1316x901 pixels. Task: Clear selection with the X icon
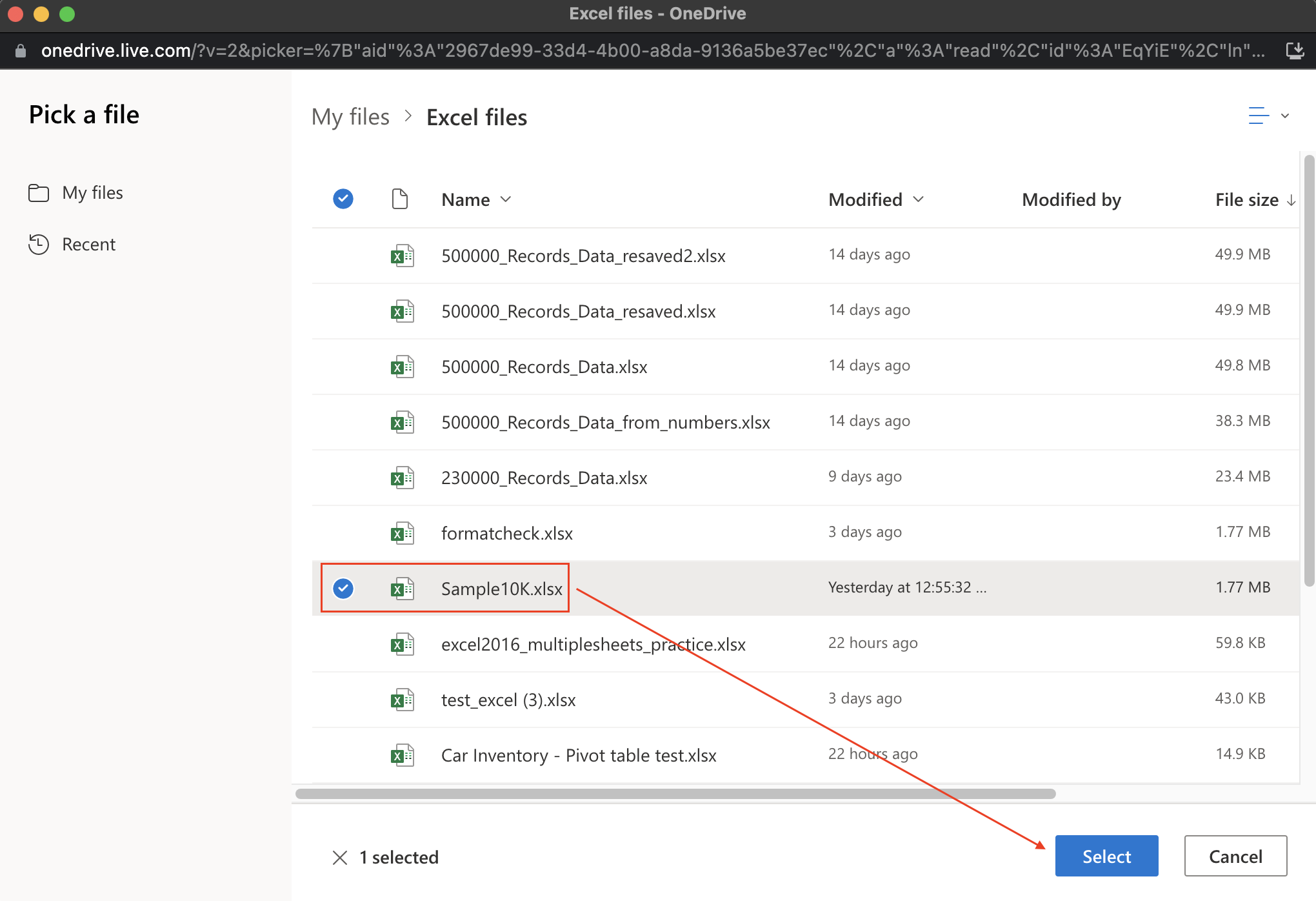340,857
